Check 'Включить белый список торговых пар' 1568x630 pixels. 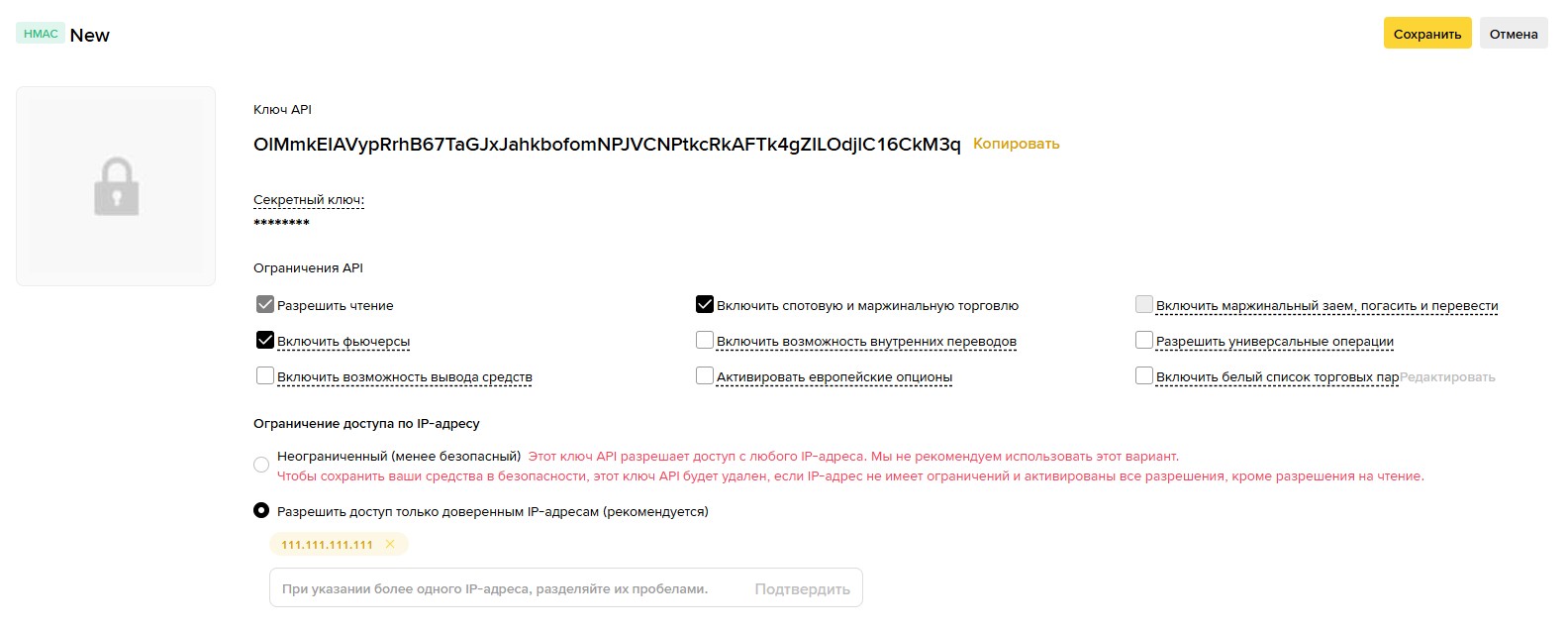coord(1144,376)
